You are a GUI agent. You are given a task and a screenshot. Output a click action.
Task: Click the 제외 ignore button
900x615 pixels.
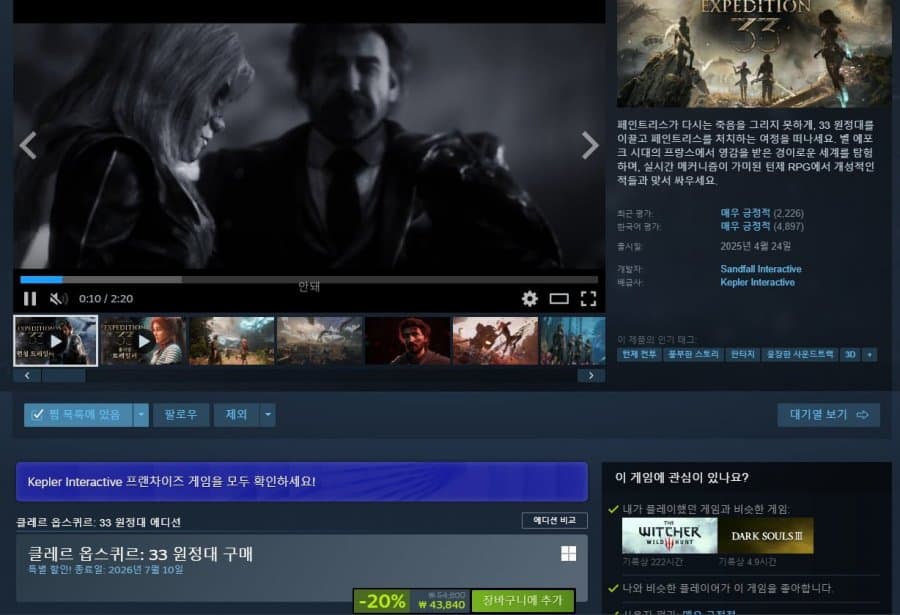[x=236, y=415]
